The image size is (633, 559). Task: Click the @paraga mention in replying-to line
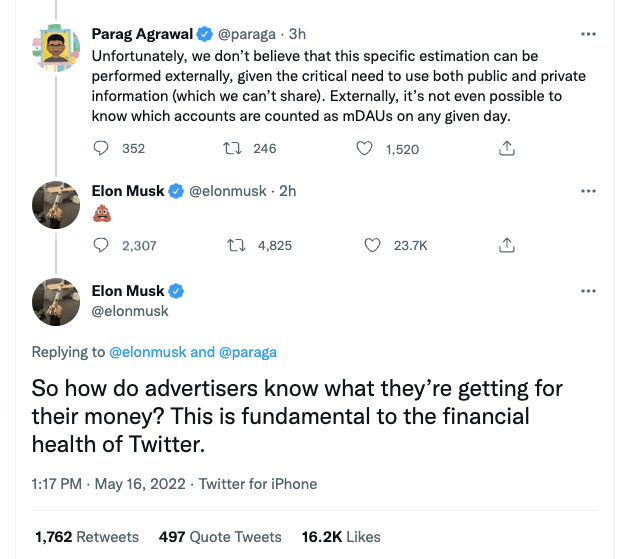tap(248, 352)
